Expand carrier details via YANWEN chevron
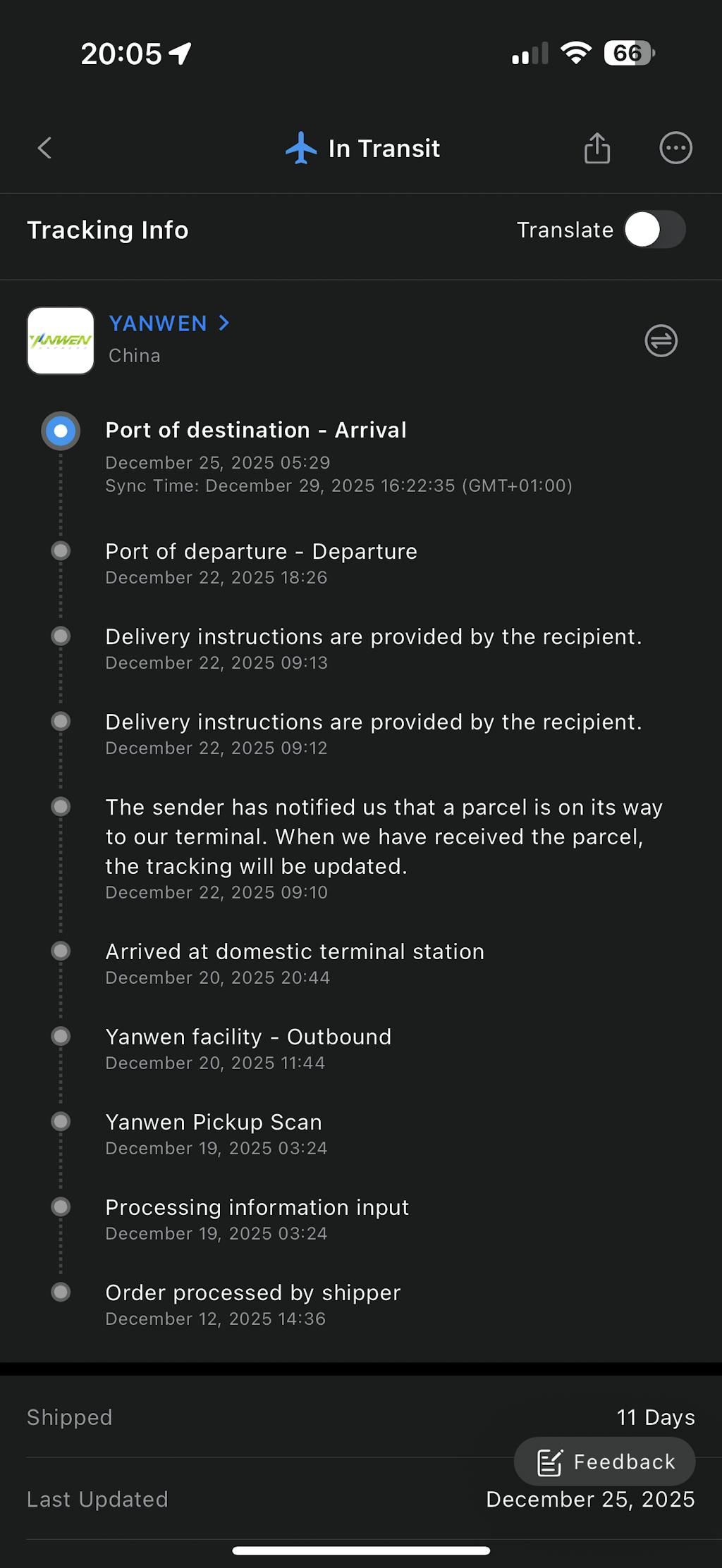 (224, 323)
